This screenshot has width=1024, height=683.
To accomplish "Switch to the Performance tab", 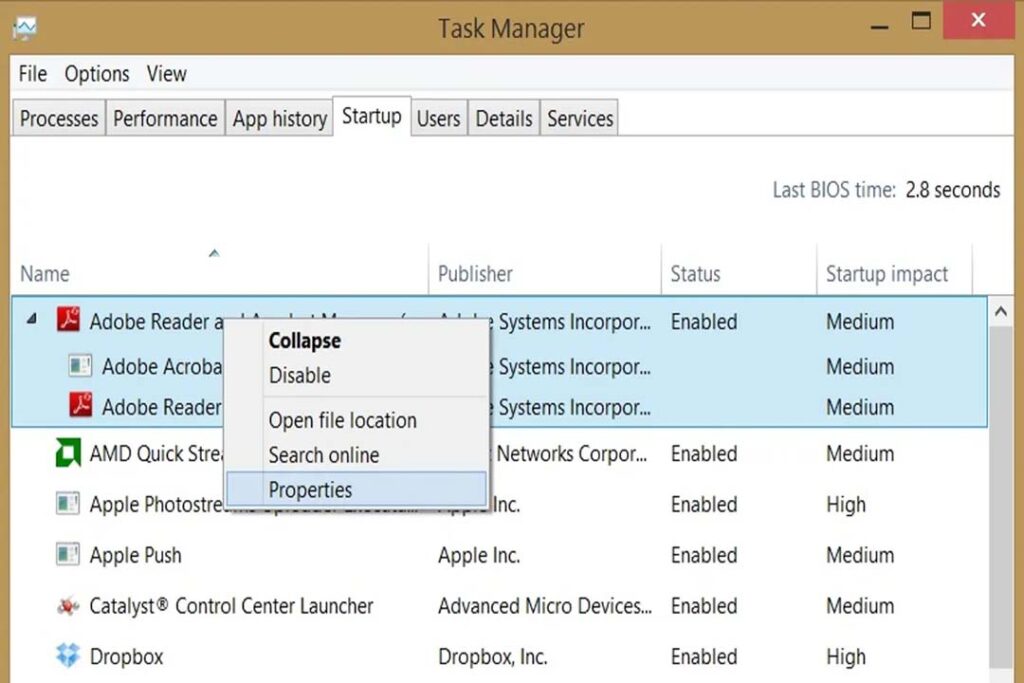I will click(165, 118).
